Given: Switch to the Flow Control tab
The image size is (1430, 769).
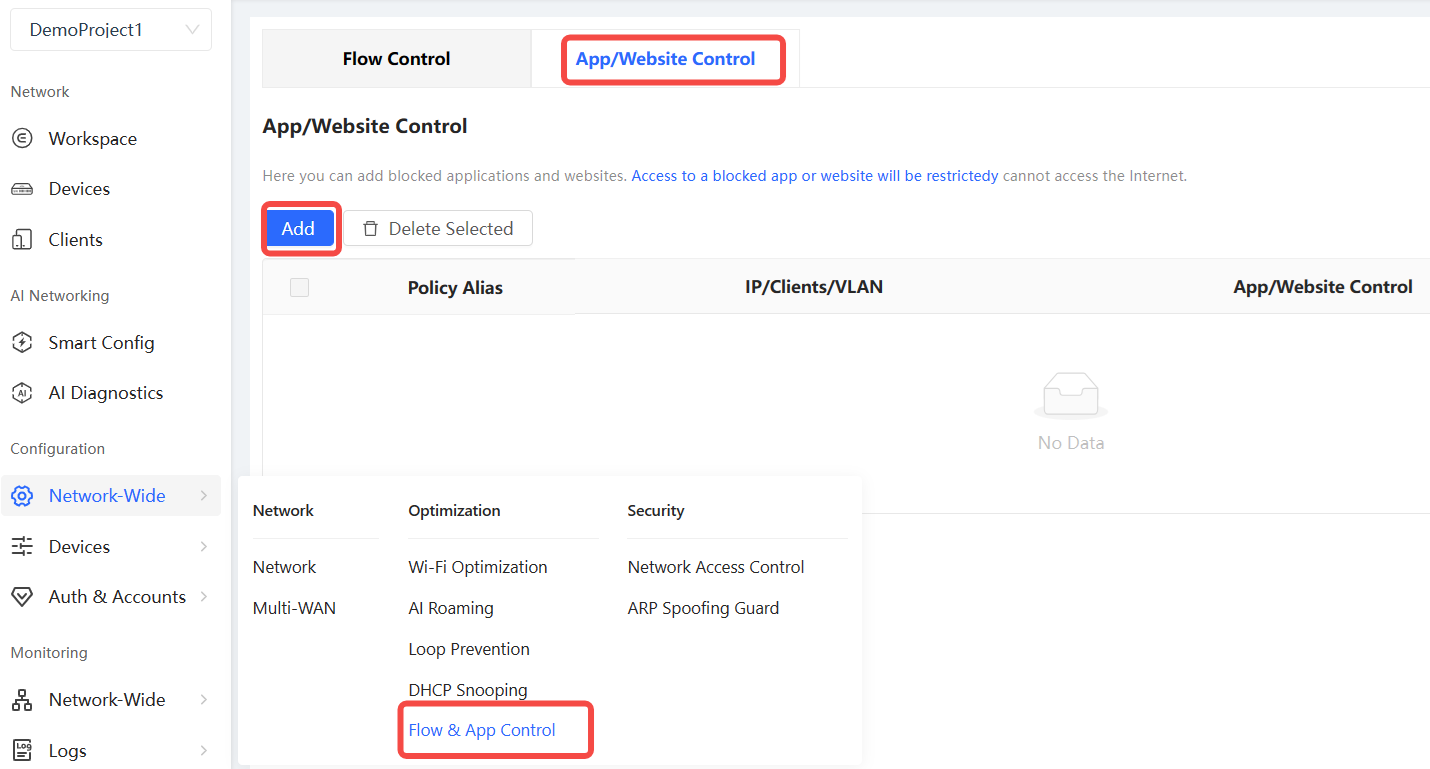Looking at the screenshot, I should pyautogui.click(x=396, y=59).
